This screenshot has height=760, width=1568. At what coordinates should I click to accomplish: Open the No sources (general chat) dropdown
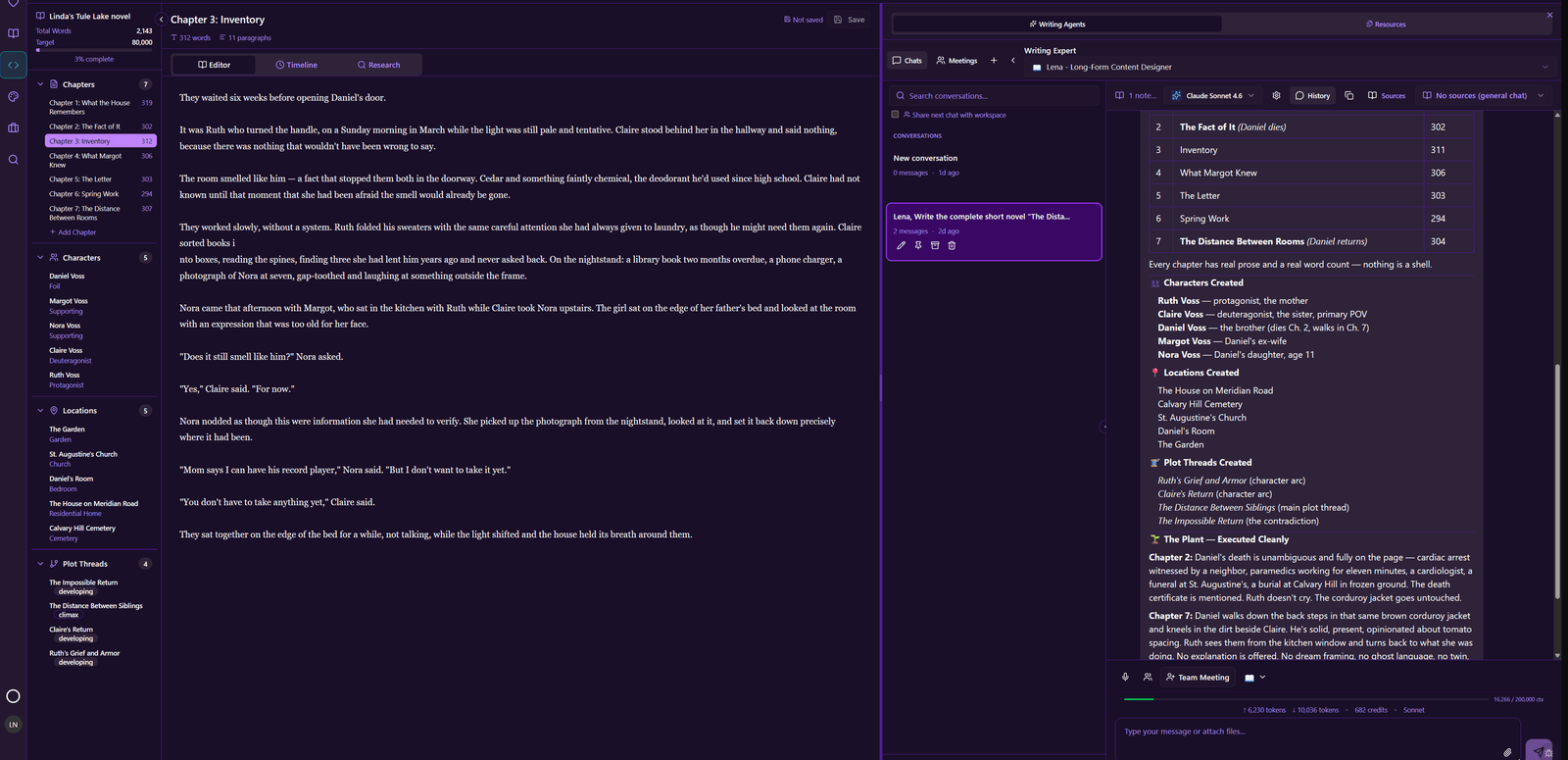1483,96
